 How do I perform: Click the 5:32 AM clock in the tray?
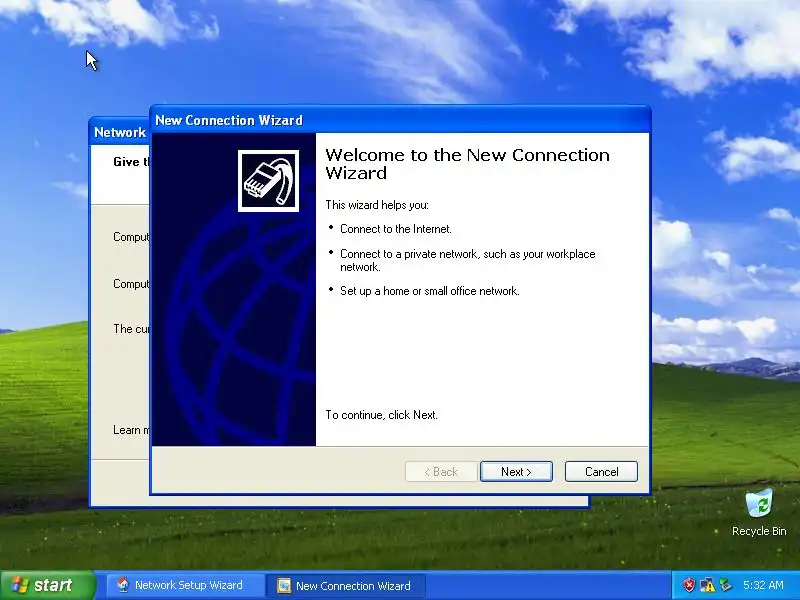[763, 585]
